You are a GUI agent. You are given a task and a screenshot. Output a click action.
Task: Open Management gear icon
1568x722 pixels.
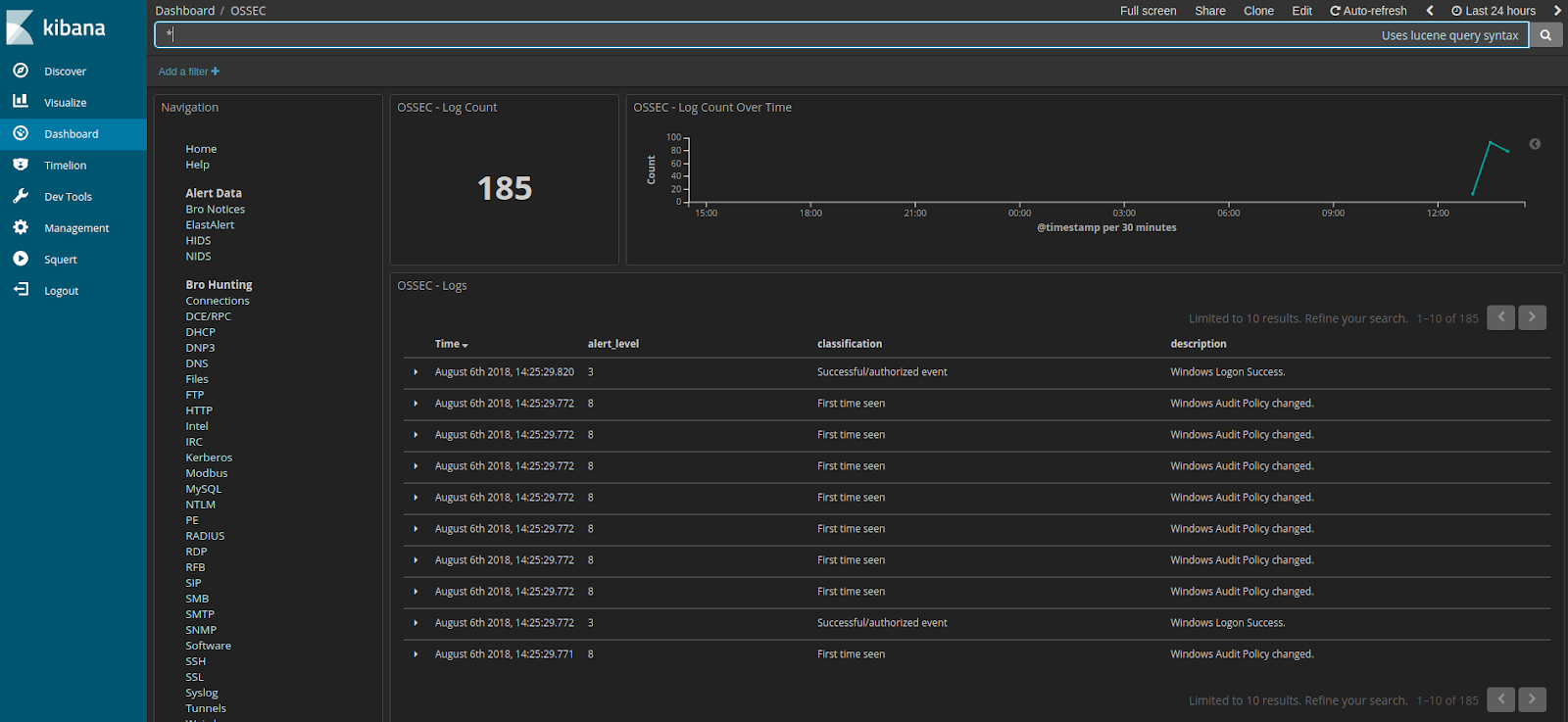click(21, 227)
